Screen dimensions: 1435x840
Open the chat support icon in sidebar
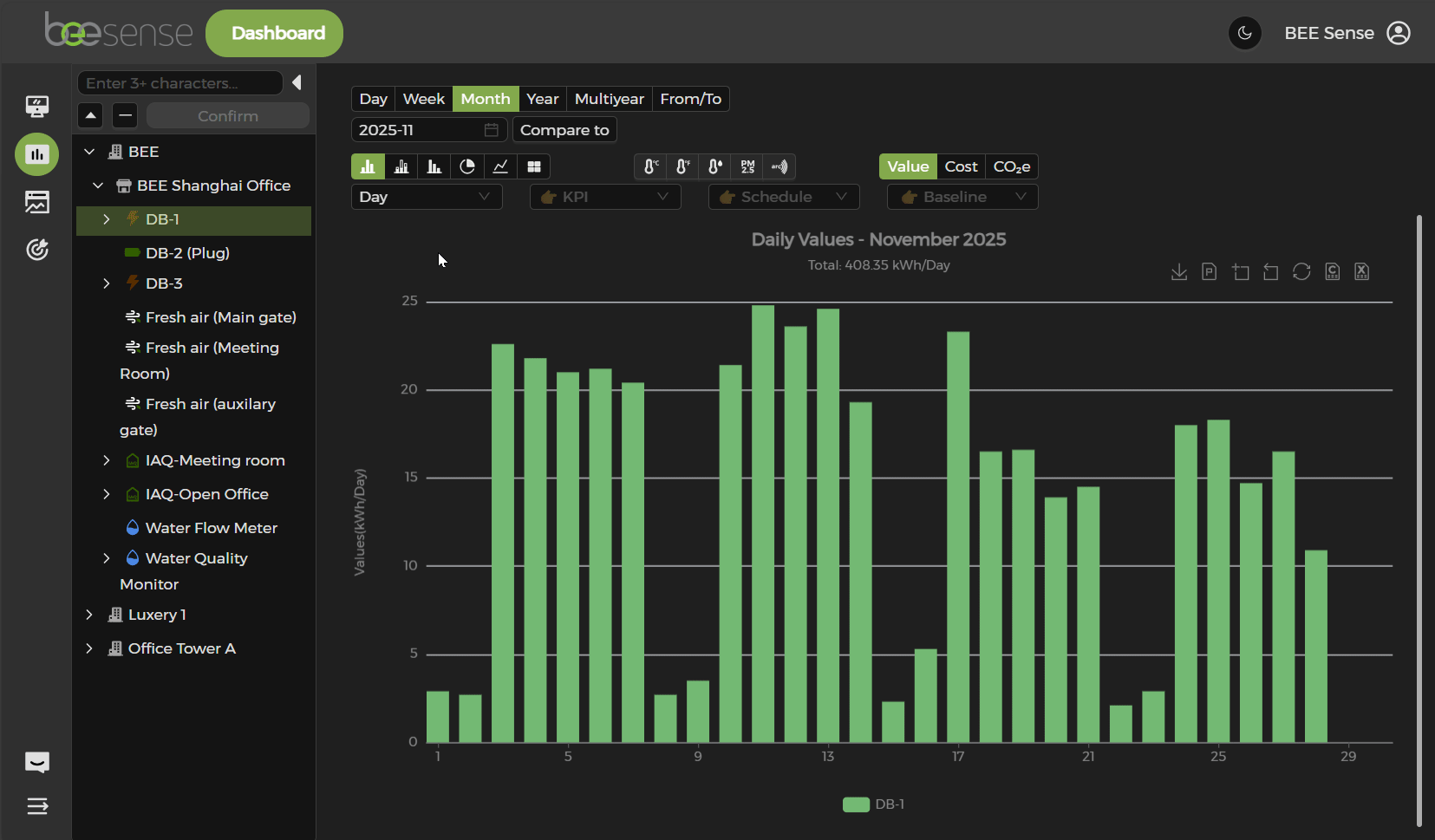(x=37, y=762)
